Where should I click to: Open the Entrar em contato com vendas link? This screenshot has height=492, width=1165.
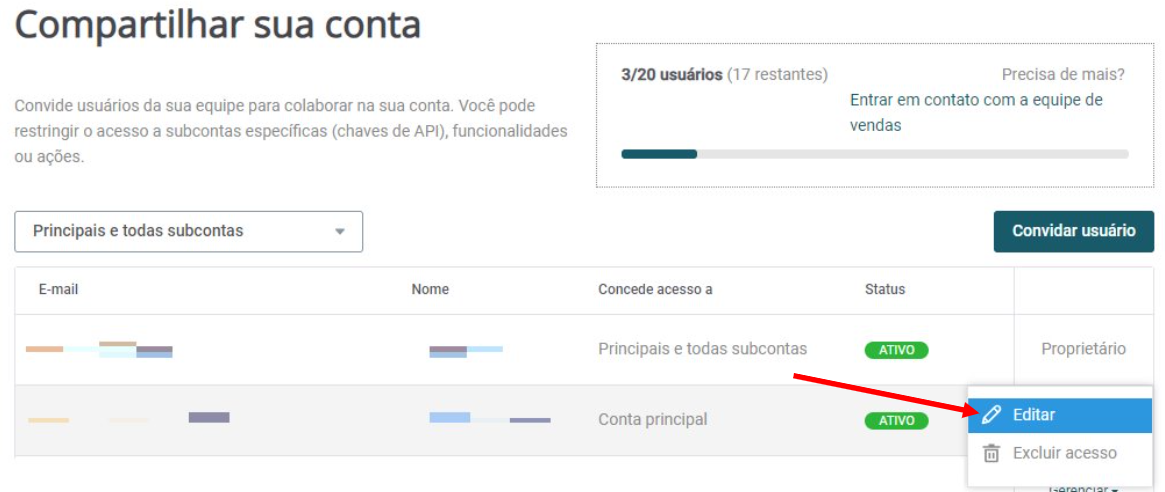975,112
